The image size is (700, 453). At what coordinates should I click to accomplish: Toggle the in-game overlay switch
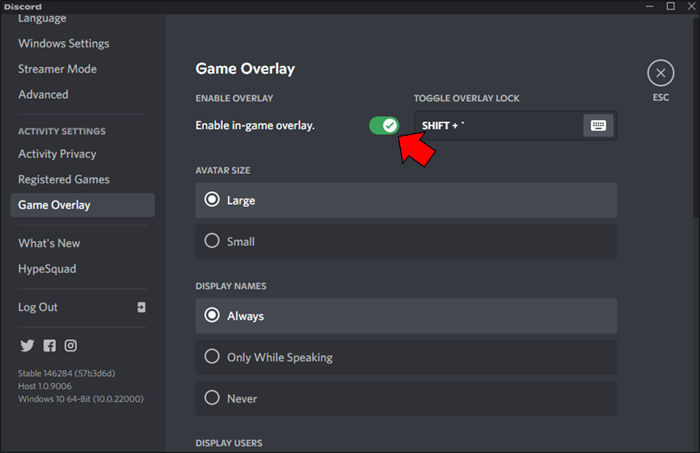[383, 125]
